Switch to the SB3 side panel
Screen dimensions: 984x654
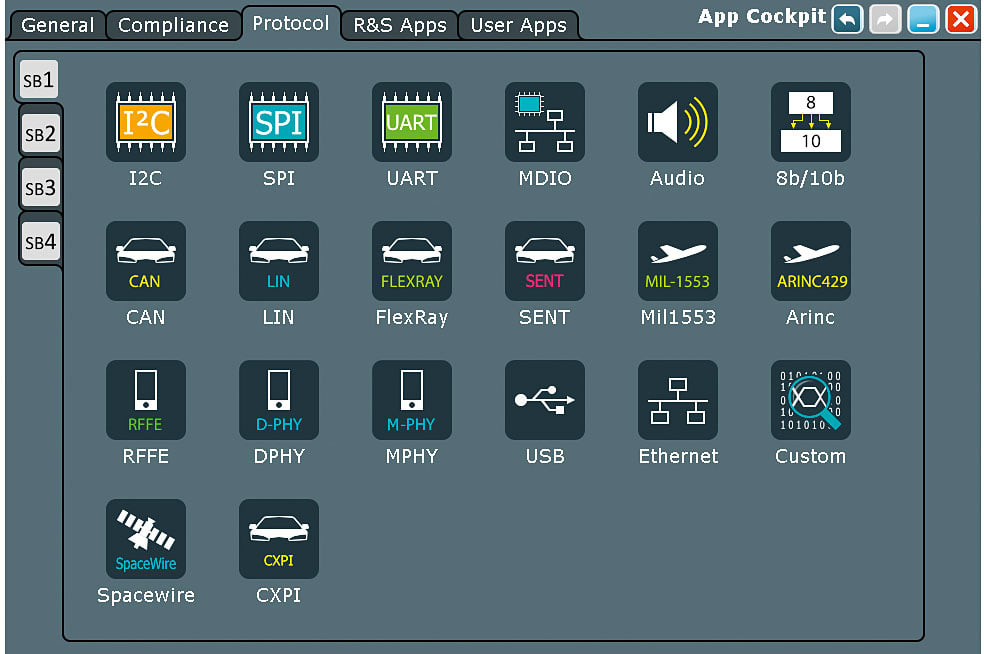39,187
